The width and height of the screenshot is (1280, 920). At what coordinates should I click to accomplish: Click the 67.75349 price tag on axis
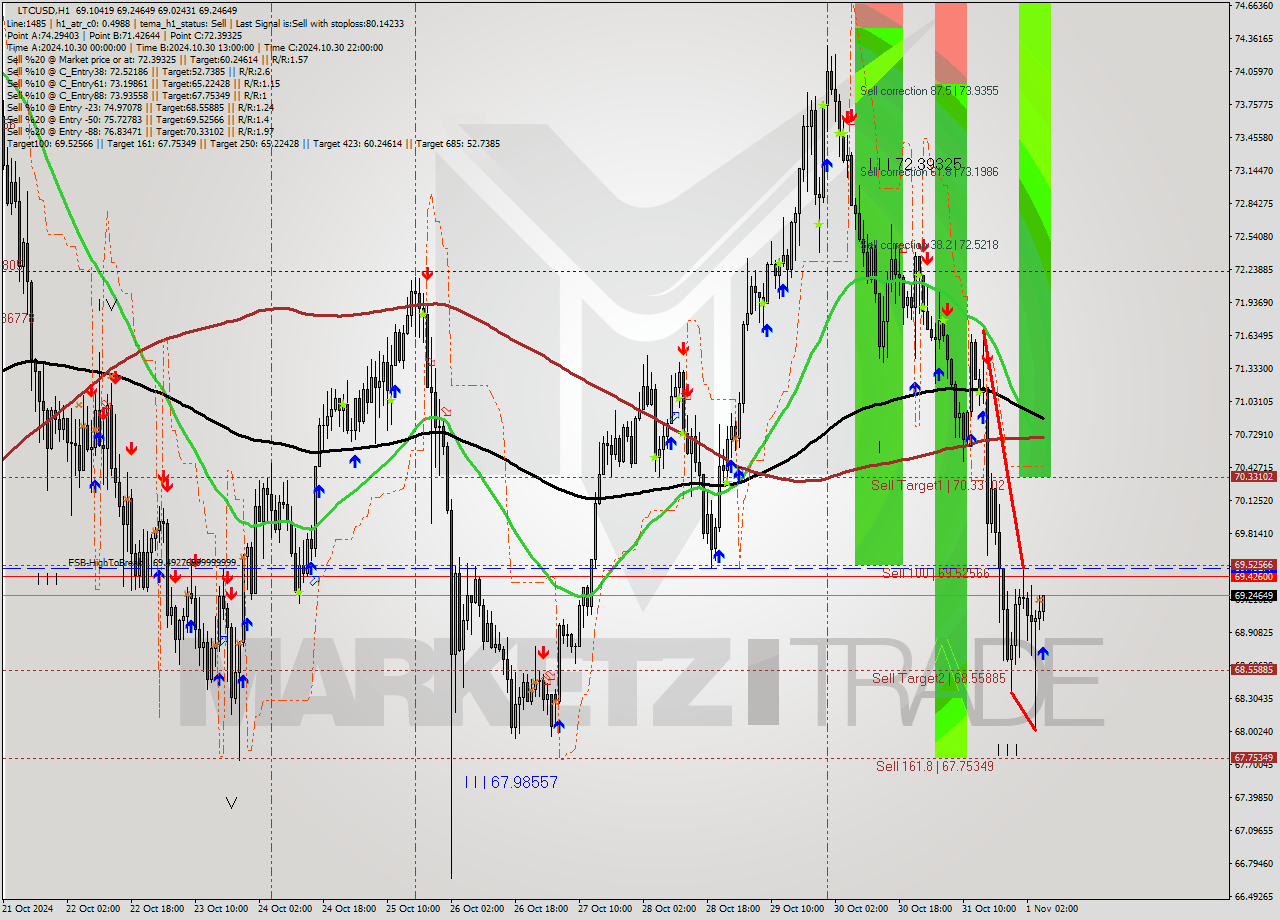point(1254,758)
